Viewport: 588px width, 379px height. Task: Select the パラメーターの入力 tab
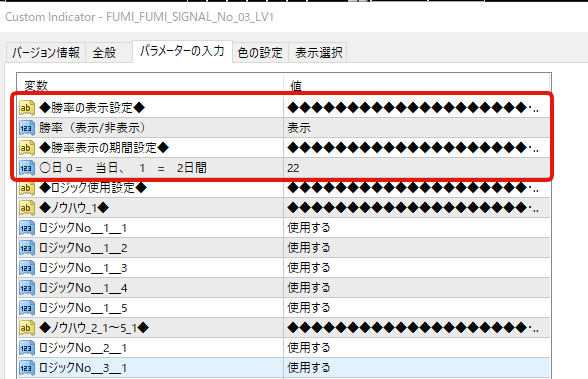pyautogui.click(x=182, y=51)
